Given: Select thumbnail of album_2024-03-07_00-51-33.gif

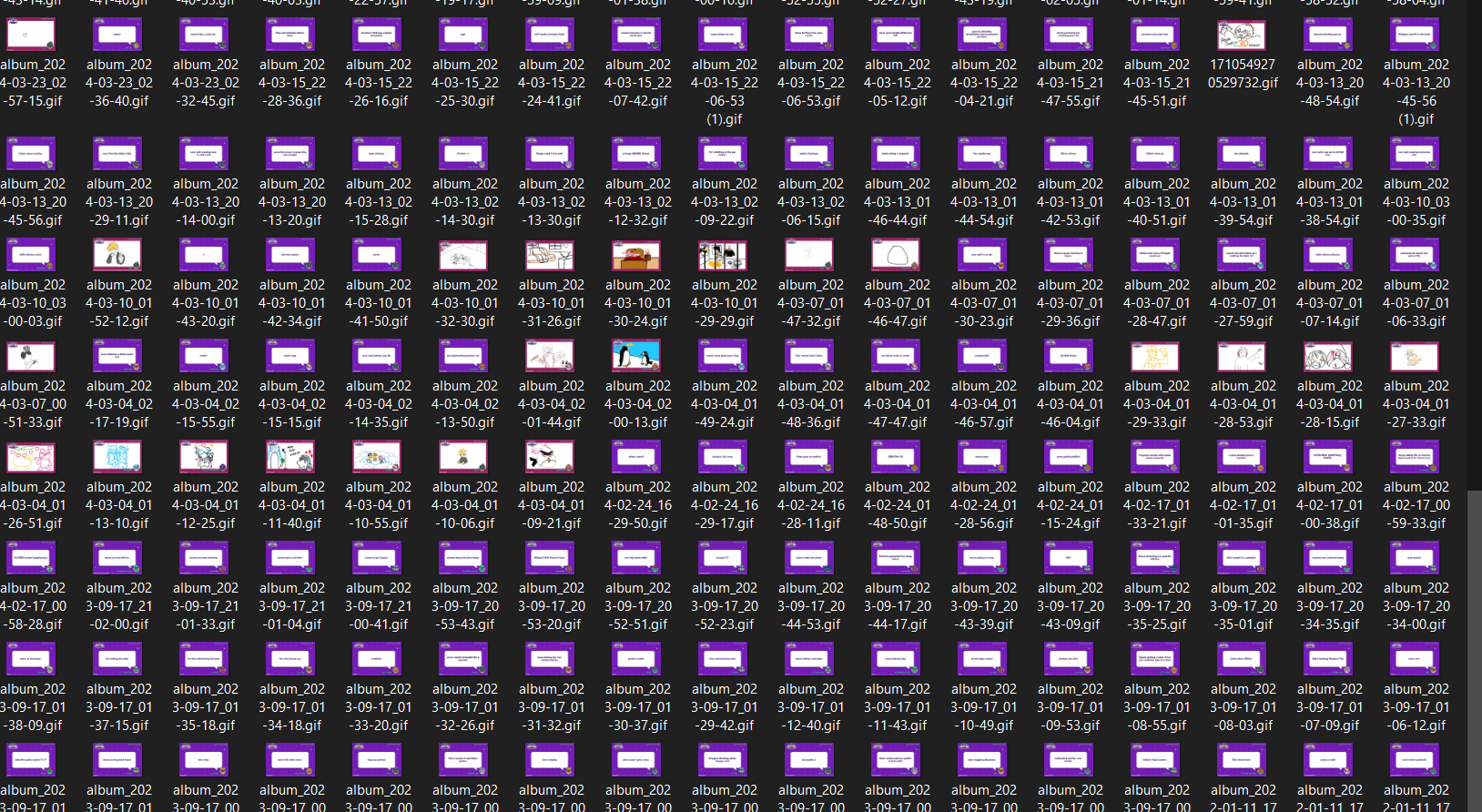Looking at the screenshot, I should tap(31, 356).
